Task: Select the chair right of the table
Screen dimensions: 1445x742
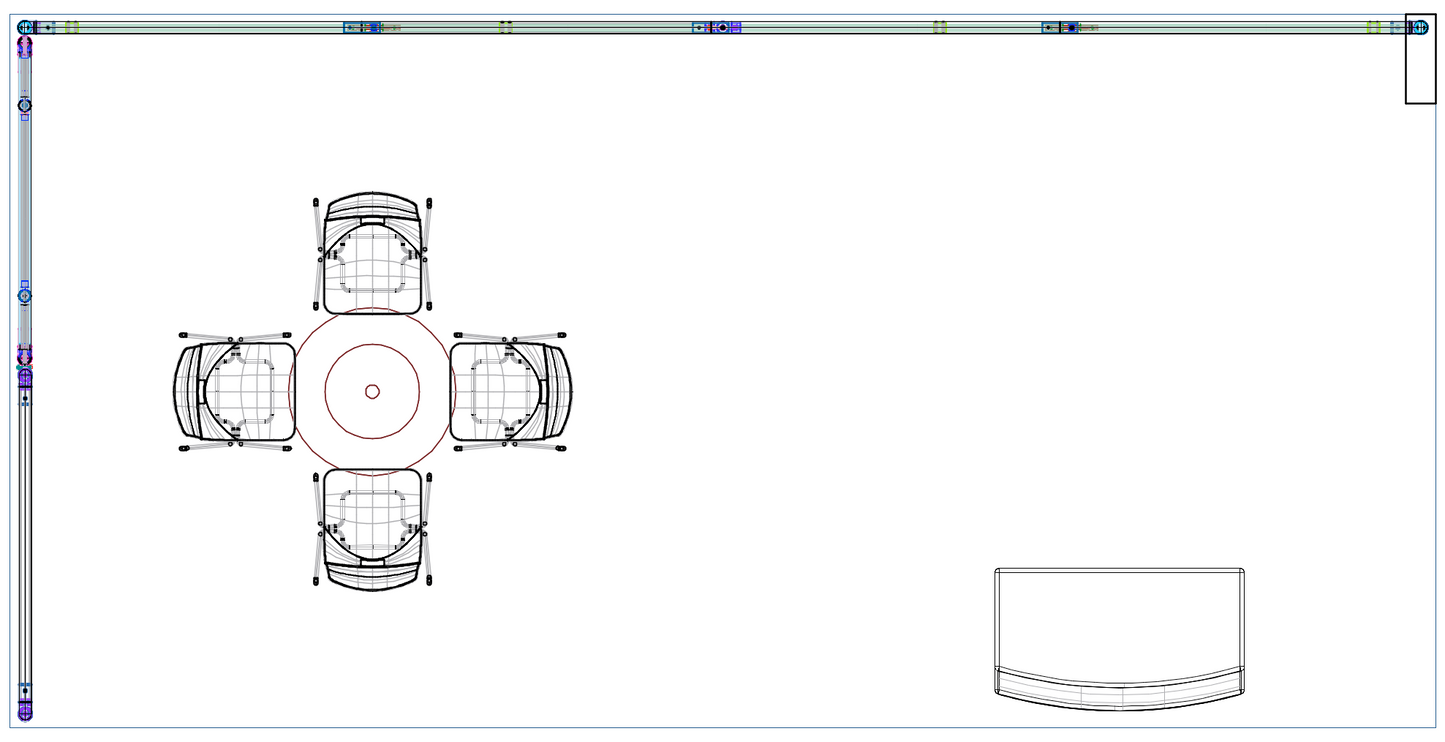Action: click(510, 391)
